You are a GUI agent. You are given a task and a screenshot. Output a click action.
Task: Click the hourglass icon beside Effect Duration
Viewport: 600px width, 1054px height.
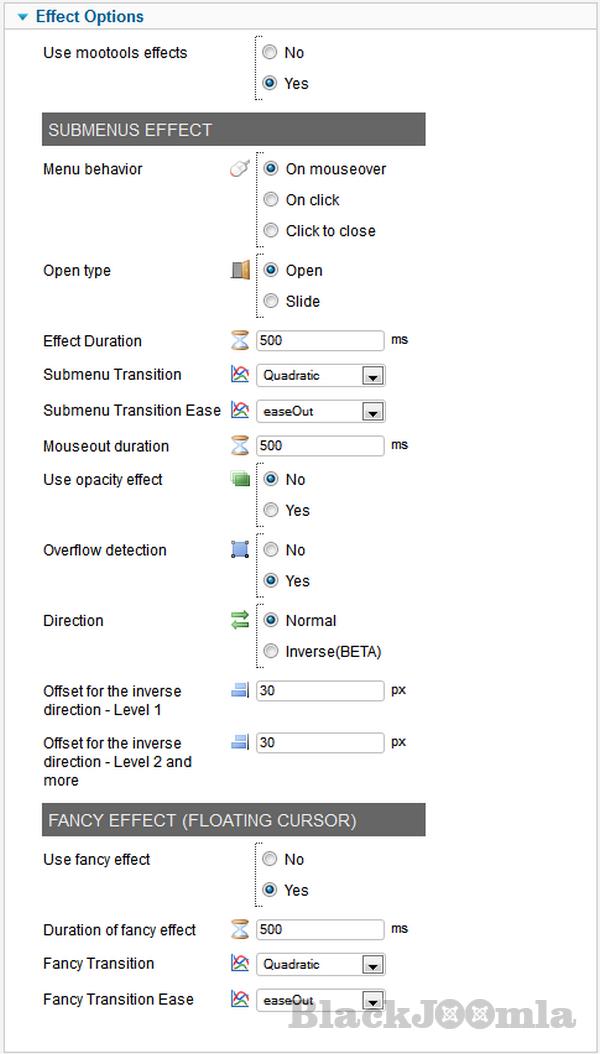coord(240,341)
